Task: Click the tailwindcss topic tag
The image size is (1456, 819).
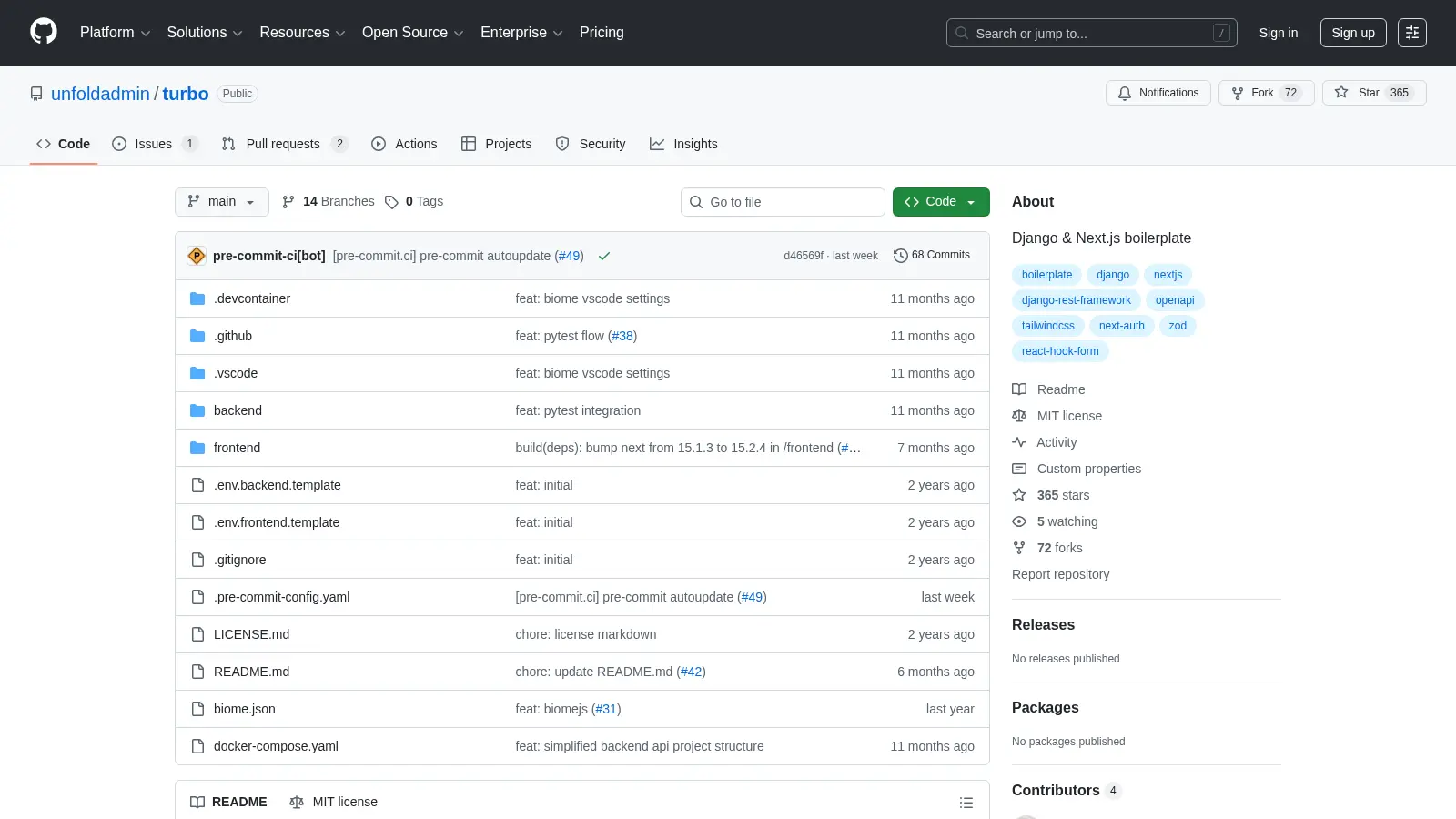Action: coord(1048,326)
